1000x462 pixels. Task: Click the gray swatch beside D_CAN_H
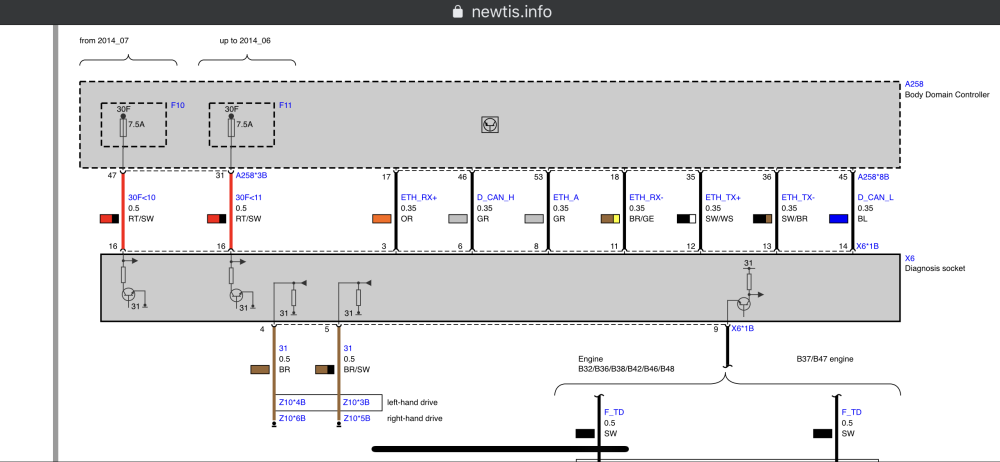(x=459, y=219)
